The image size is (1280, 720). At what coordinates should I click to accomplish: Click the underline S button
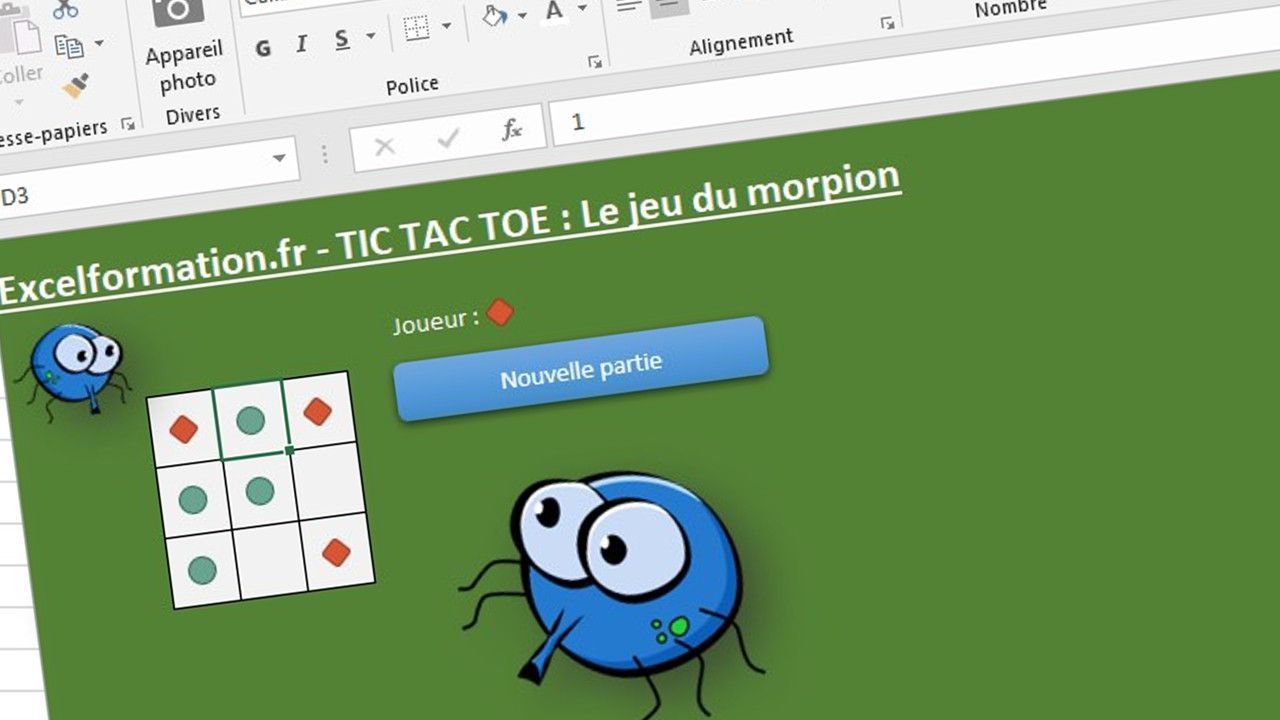(x=342, y=39)
